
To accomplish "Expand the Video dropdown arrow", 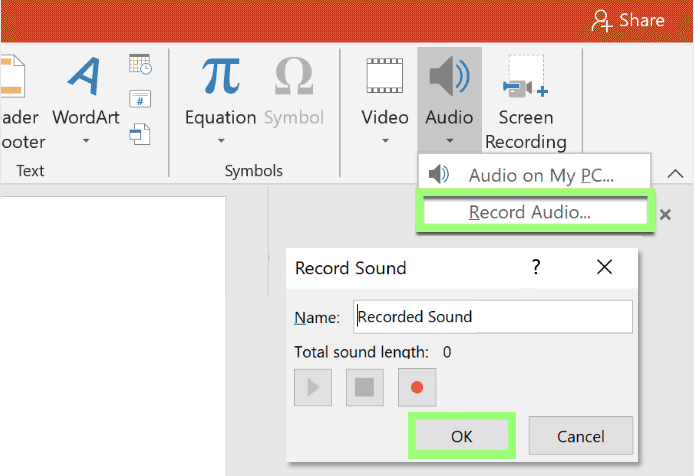I will 385,141.
